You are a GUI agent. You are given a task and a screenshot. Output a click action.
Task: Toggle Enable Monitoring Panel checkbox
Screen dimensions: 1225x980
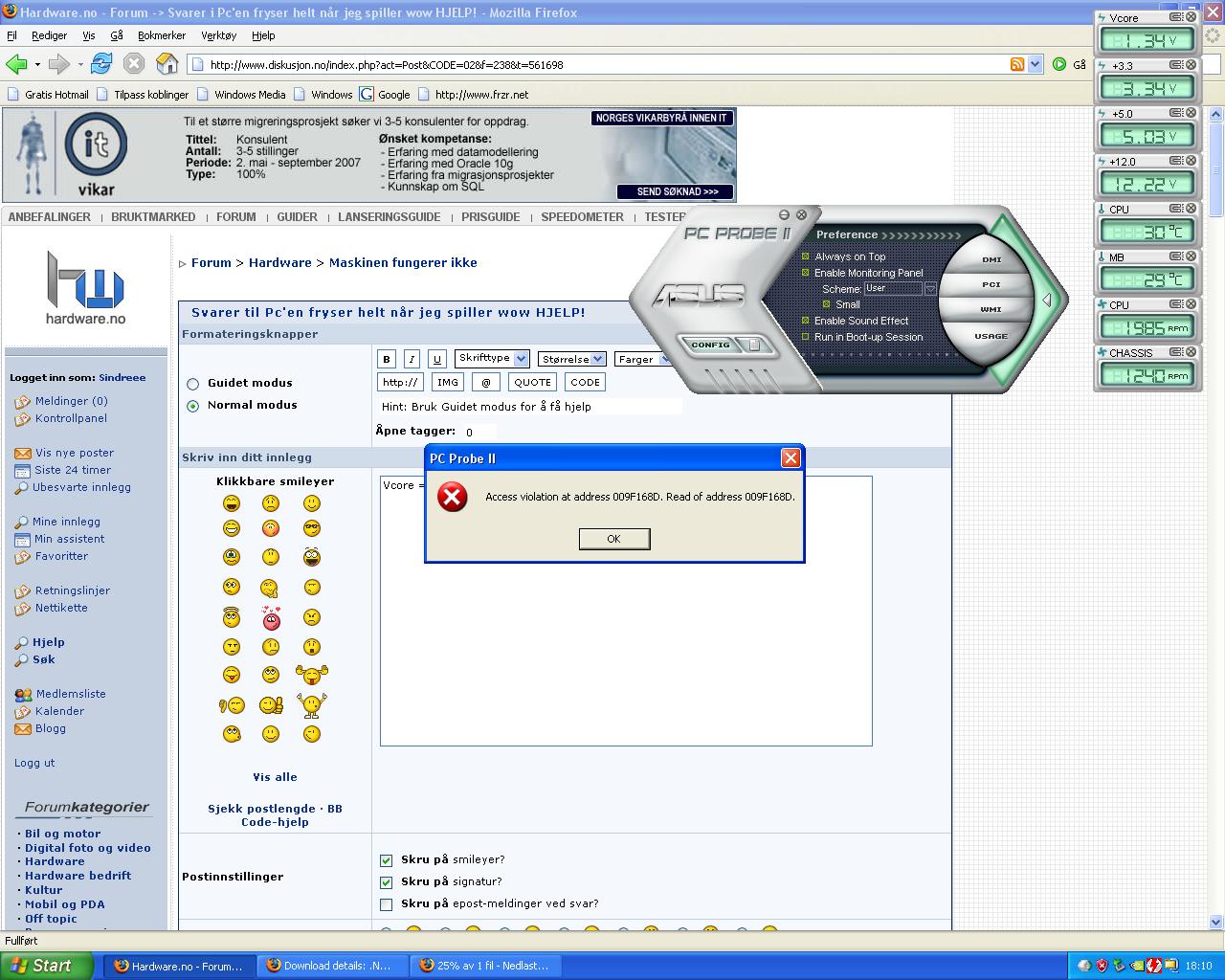tap(806, 273)
